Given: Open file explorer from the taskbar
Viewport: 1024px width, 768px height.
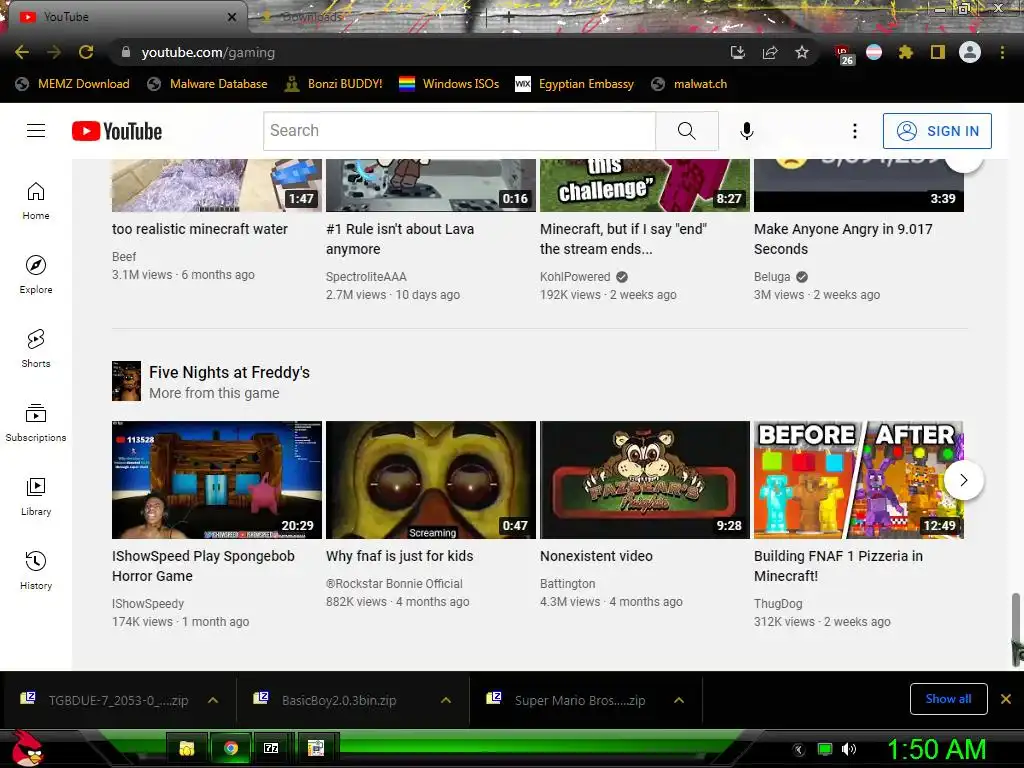Looking at the screenshot, I should [x=187, y=748].
